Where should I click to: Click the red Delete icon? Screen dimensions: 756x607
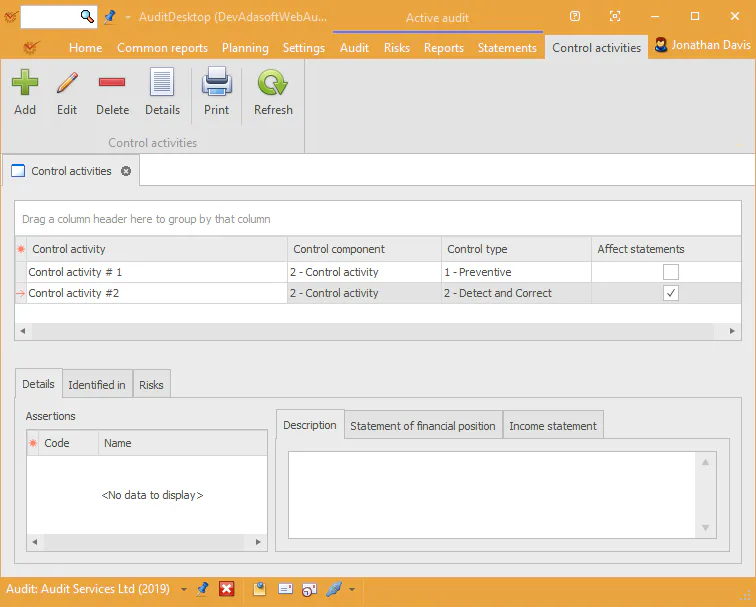point(112,82)
